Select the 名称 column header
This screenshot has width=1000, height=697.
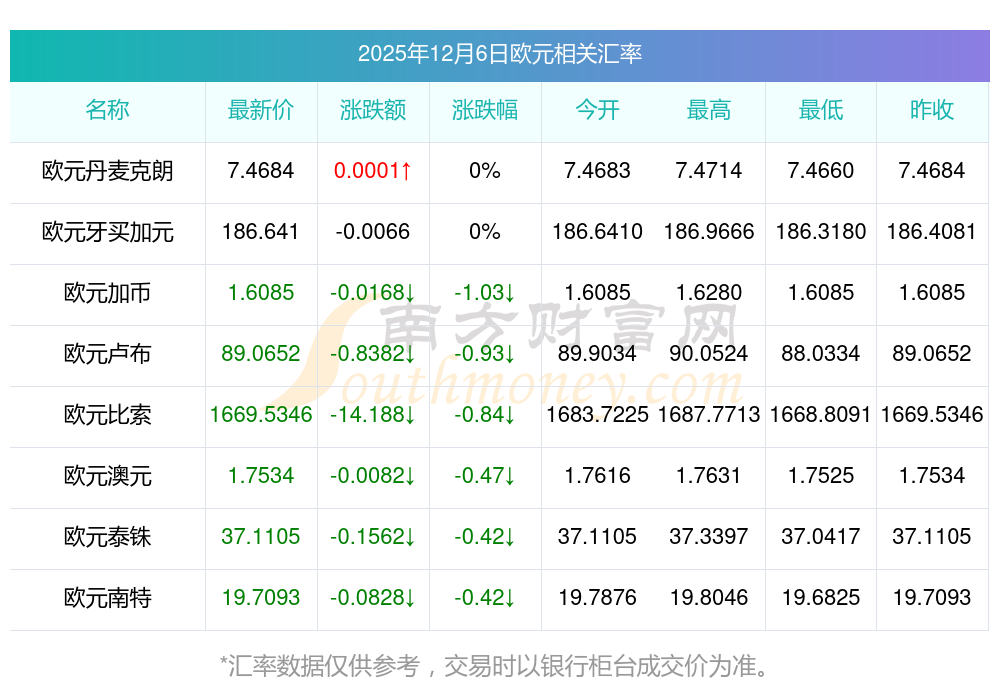click(x=107, y=110)
